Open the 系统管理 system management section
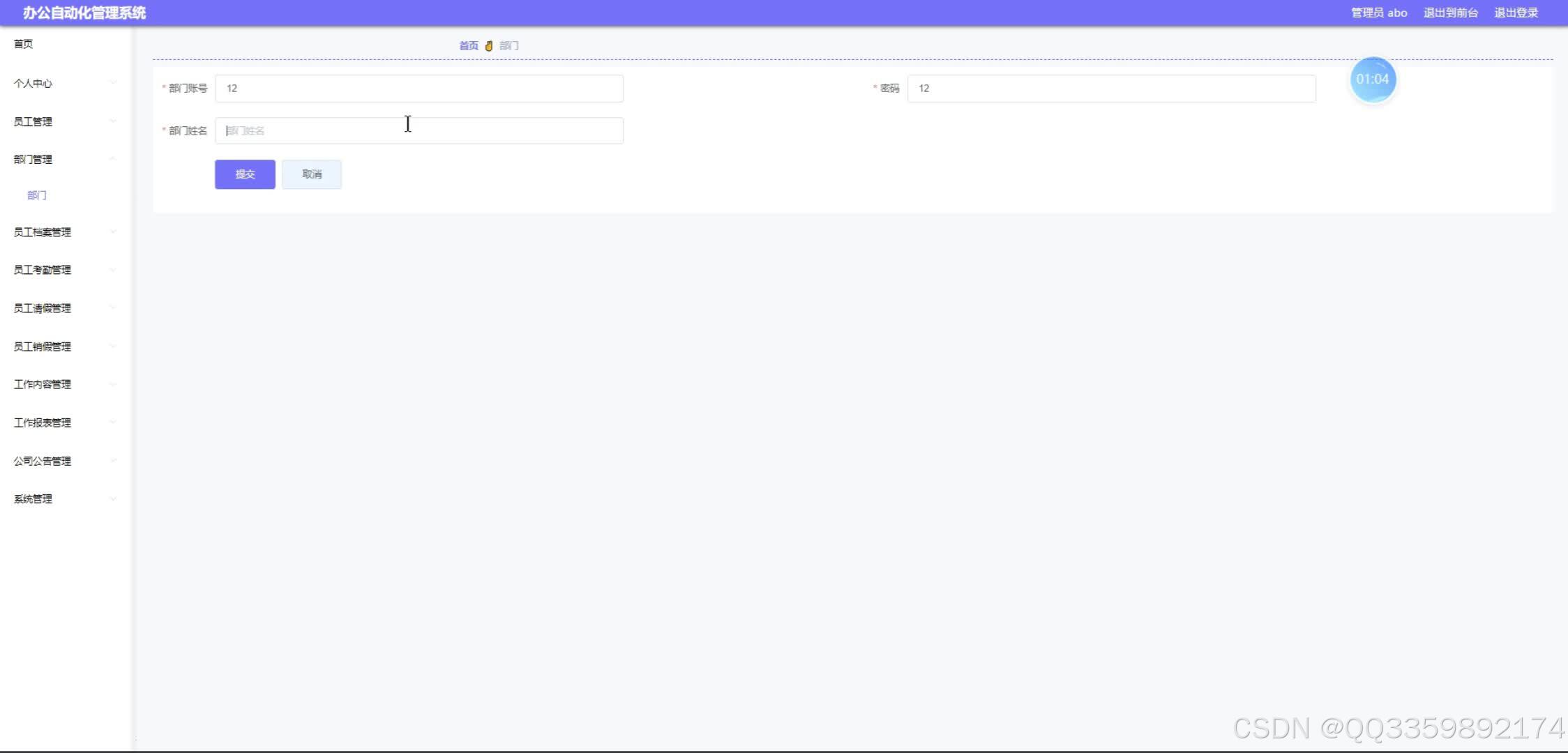This screenshot has height=753, width=1568. pyautogui.click(x=33, y=499)
